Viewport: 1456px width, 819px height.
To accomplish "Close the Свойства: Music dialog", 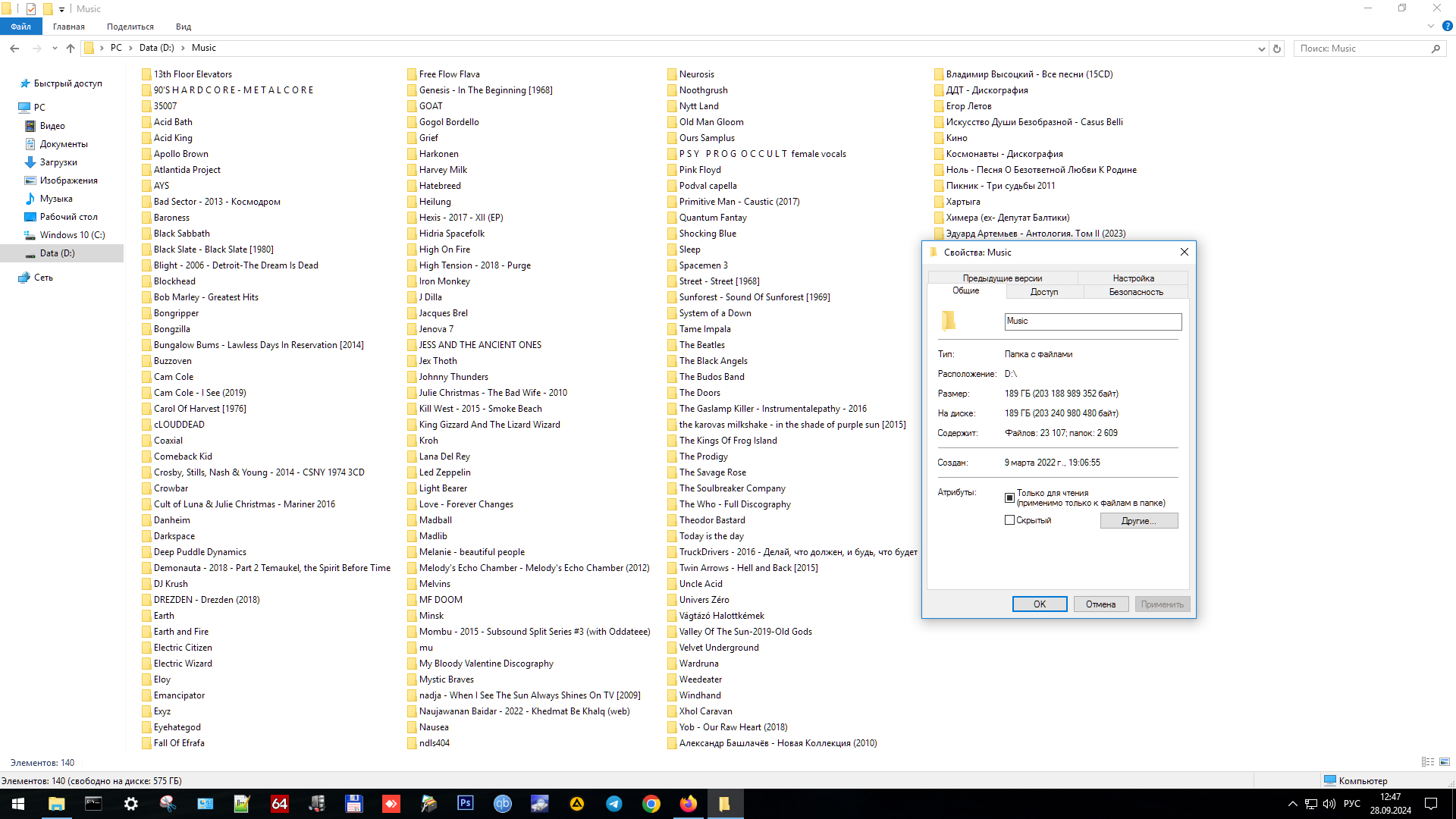I will coord(1185,252).
